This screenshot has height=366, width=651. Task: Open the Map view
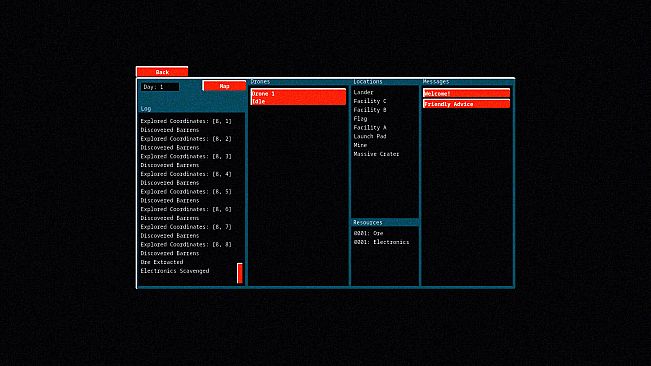[x=224, y=86]
